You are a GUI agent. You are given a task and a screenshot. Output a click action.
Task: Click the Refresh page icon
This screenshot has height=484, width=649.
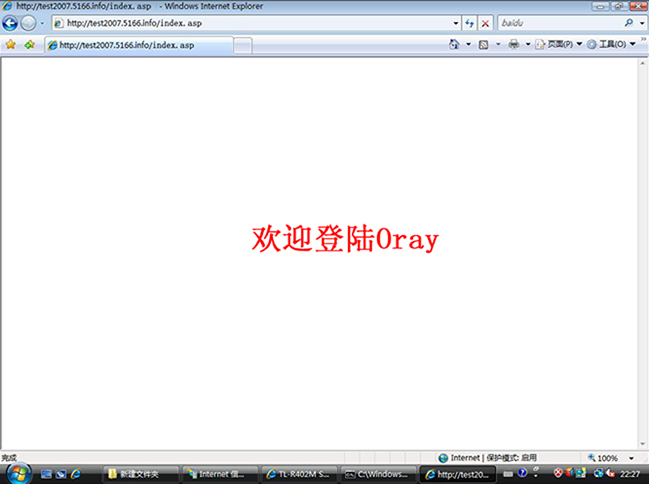pyautogui.click(x=469, y=23)
